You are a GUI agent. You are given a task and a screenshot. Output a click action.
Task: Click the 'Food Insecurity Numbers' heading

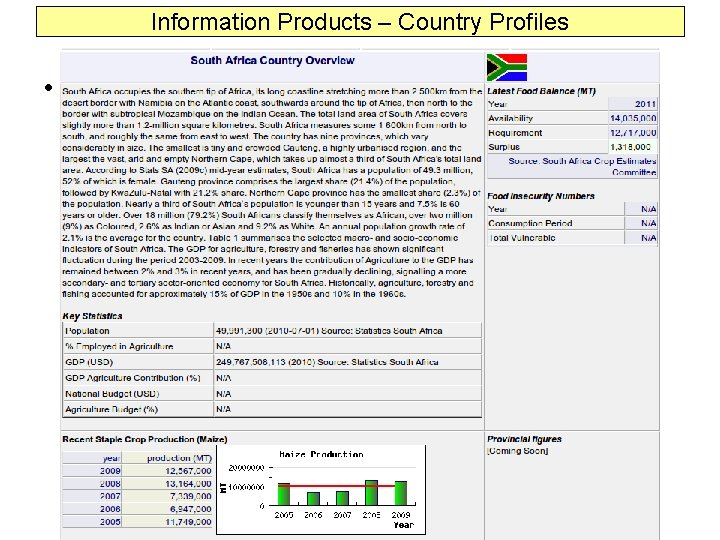(x=540, y=196)
